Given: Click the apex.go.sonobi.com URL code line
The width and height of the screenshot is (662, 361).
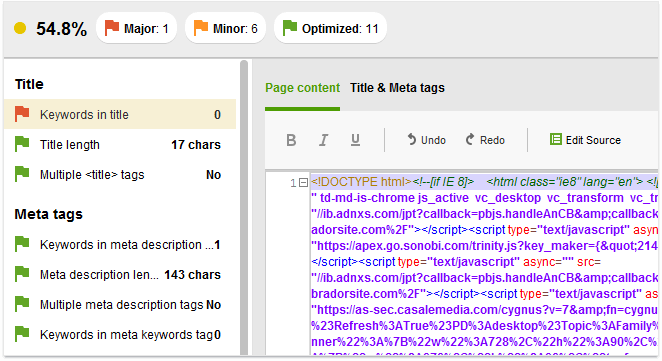Looking at the screenshot, I should point(484,246).
